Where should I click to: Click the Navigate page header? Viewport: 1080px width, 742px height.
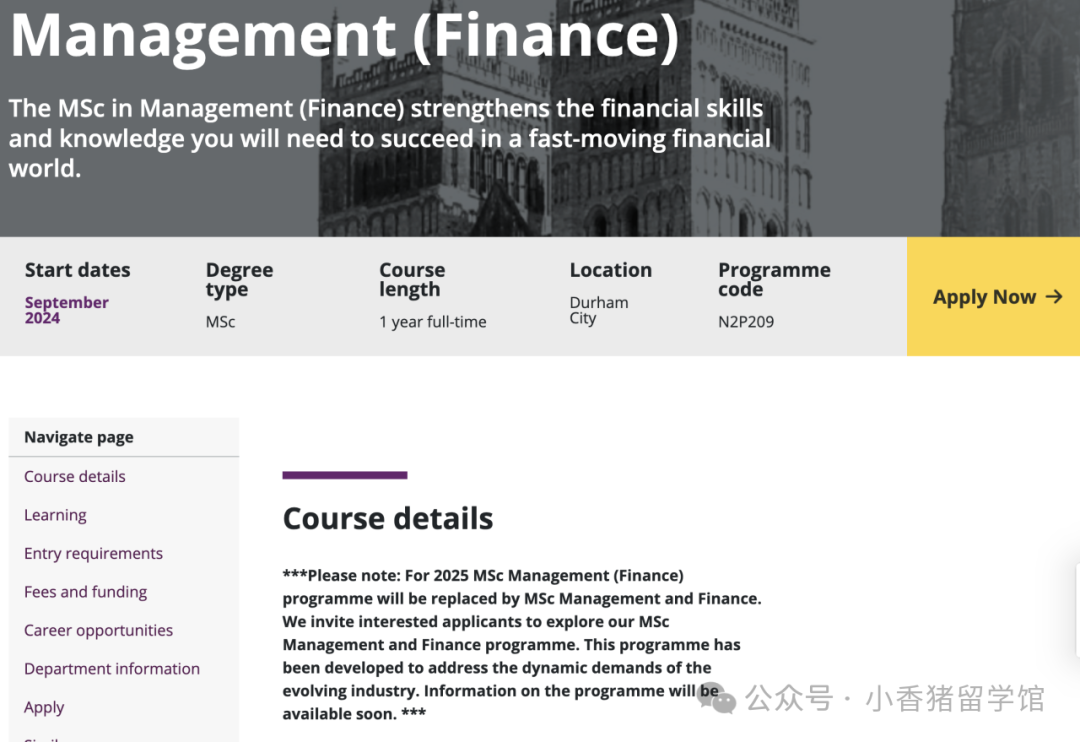click(79, 438)
